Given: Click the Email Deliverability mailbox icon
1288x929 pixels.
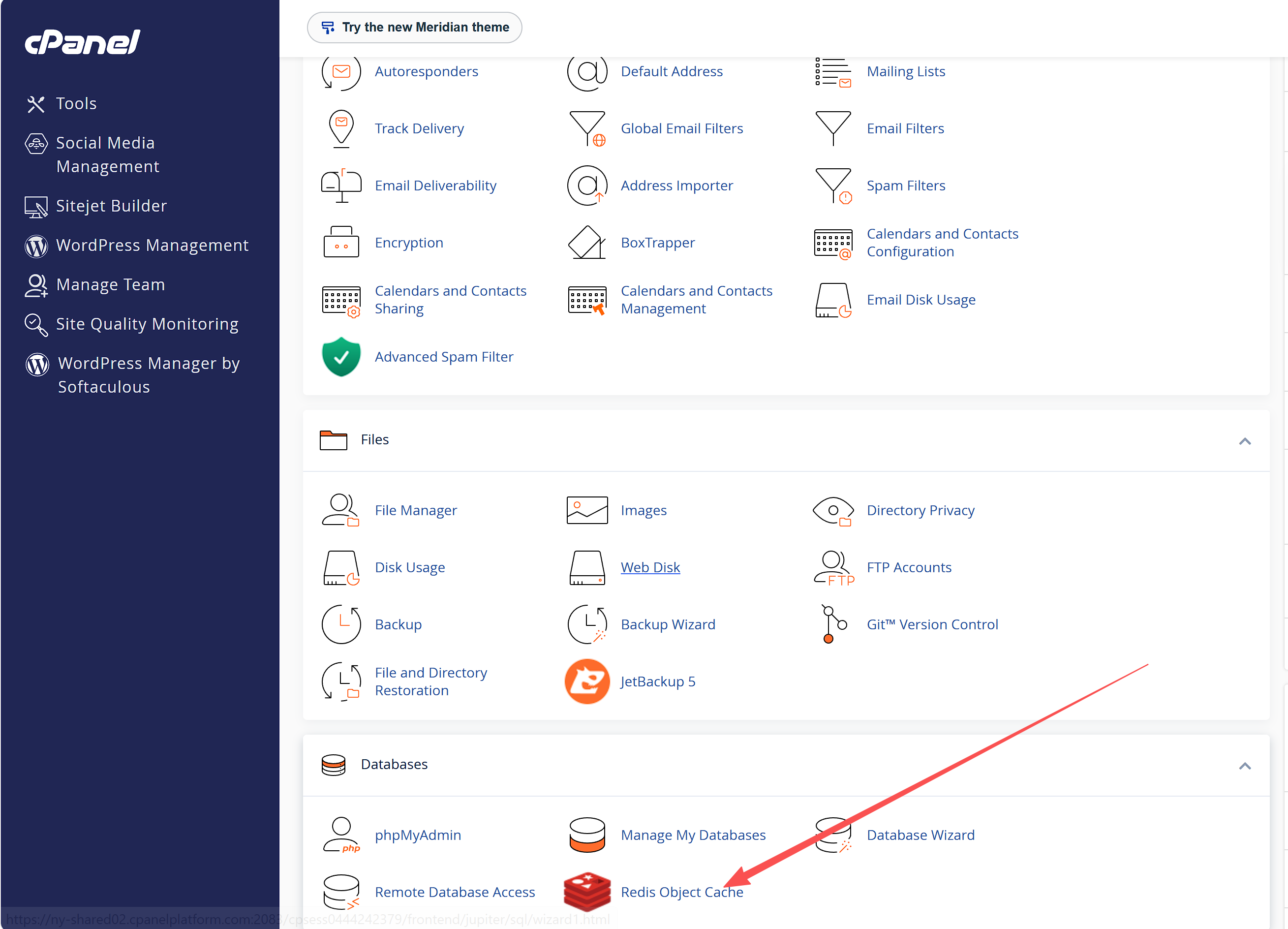Looking at the screenshot, I should 341,186.
